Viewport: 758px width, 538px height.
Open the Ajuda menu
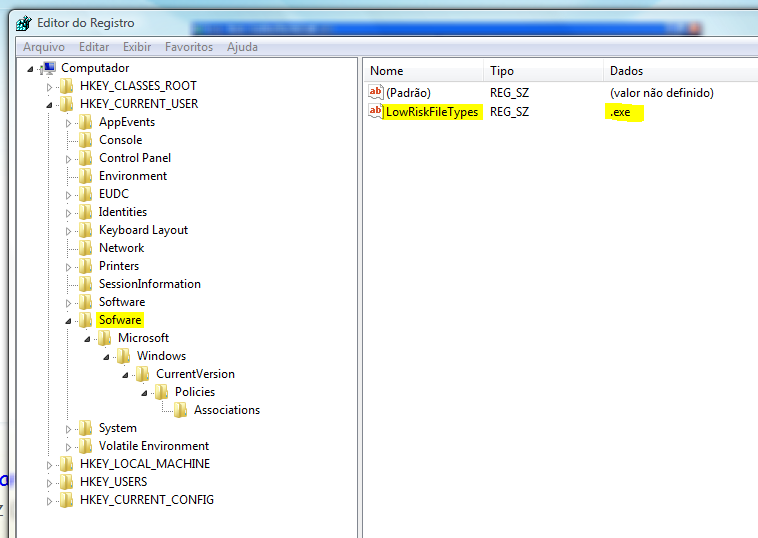pos(242,47)
